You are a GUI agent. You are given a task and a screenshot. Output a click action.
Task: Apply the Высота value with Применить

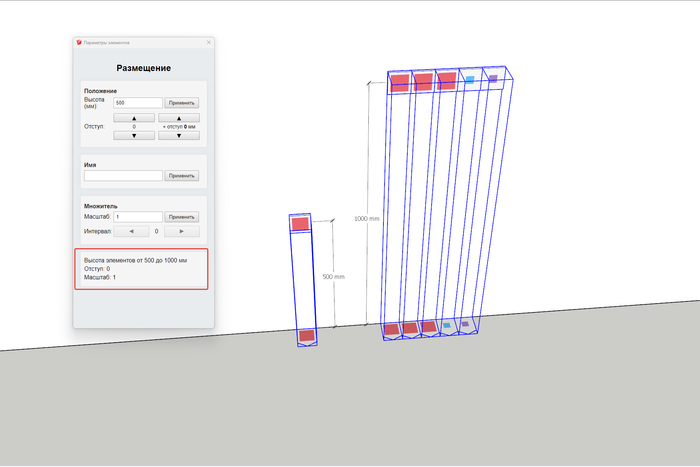coord(182,103)
